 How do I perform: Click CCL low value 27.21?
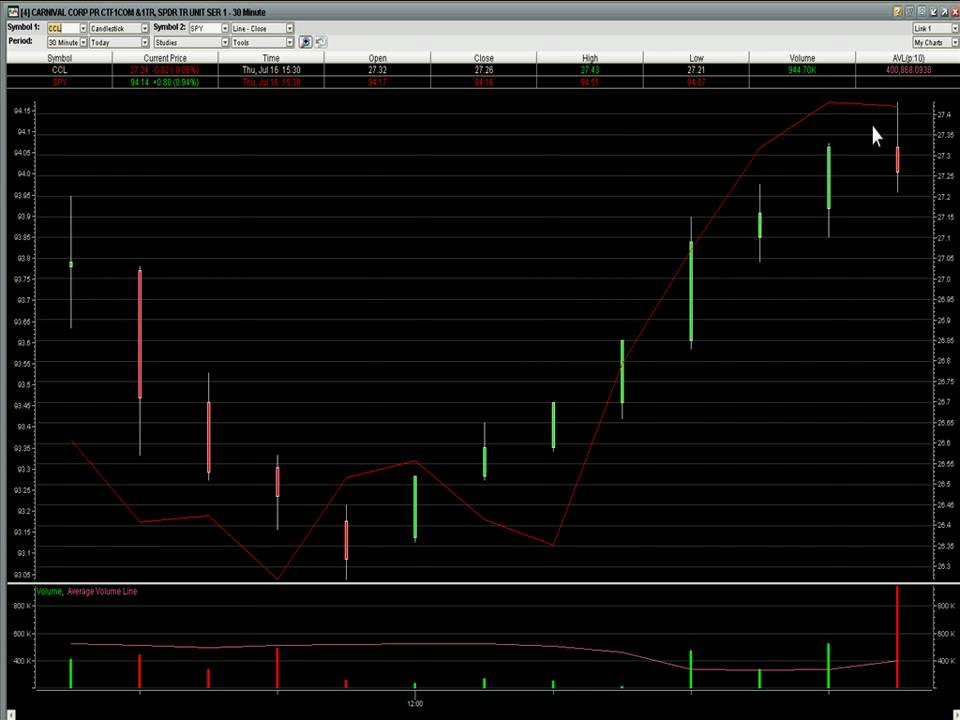point(696,70)
